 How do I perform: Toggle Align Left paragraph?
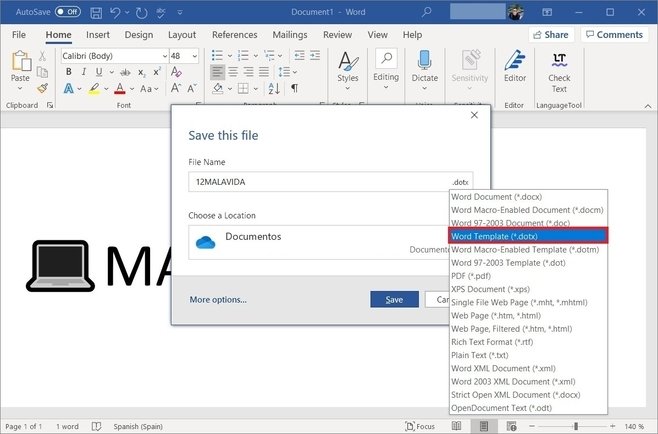pos(217,72)
